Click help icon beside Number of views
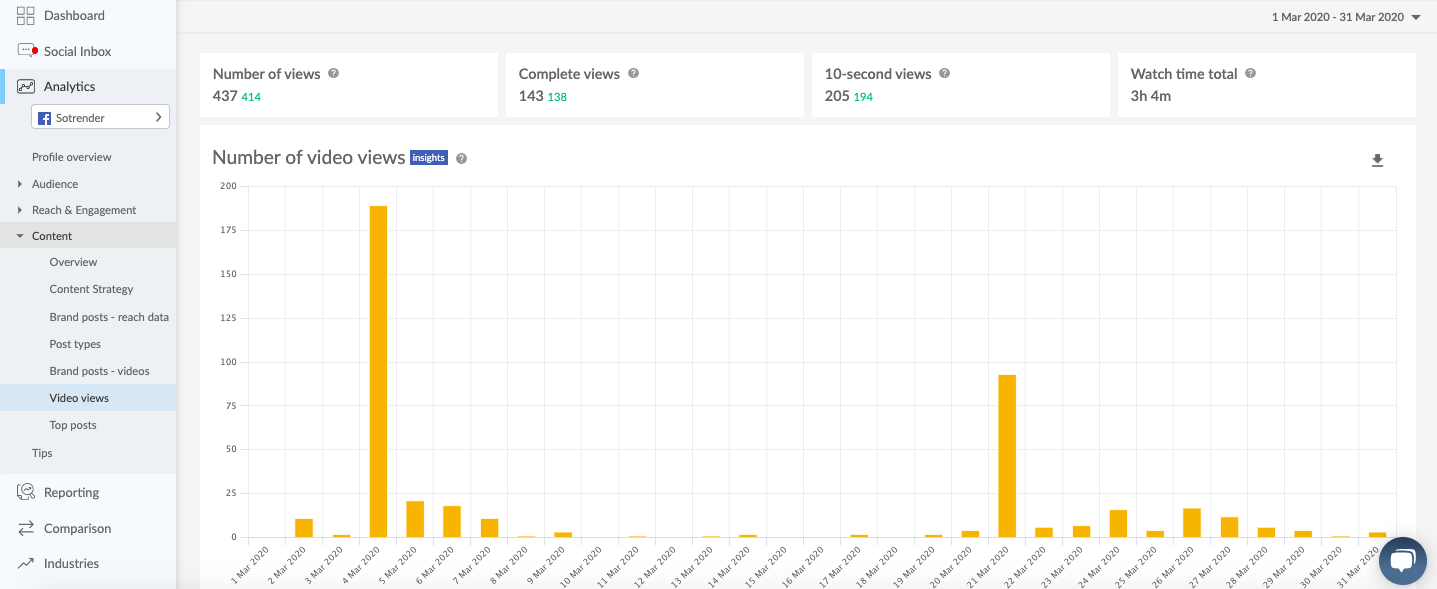 coord(333,74)
